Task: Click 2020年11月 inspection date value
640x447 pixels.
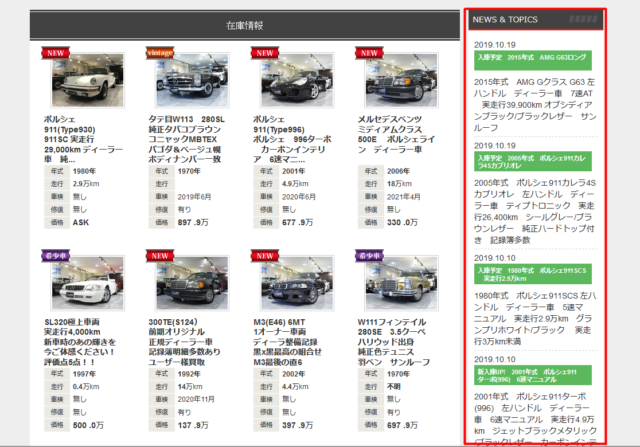Action: coord(196,399)
